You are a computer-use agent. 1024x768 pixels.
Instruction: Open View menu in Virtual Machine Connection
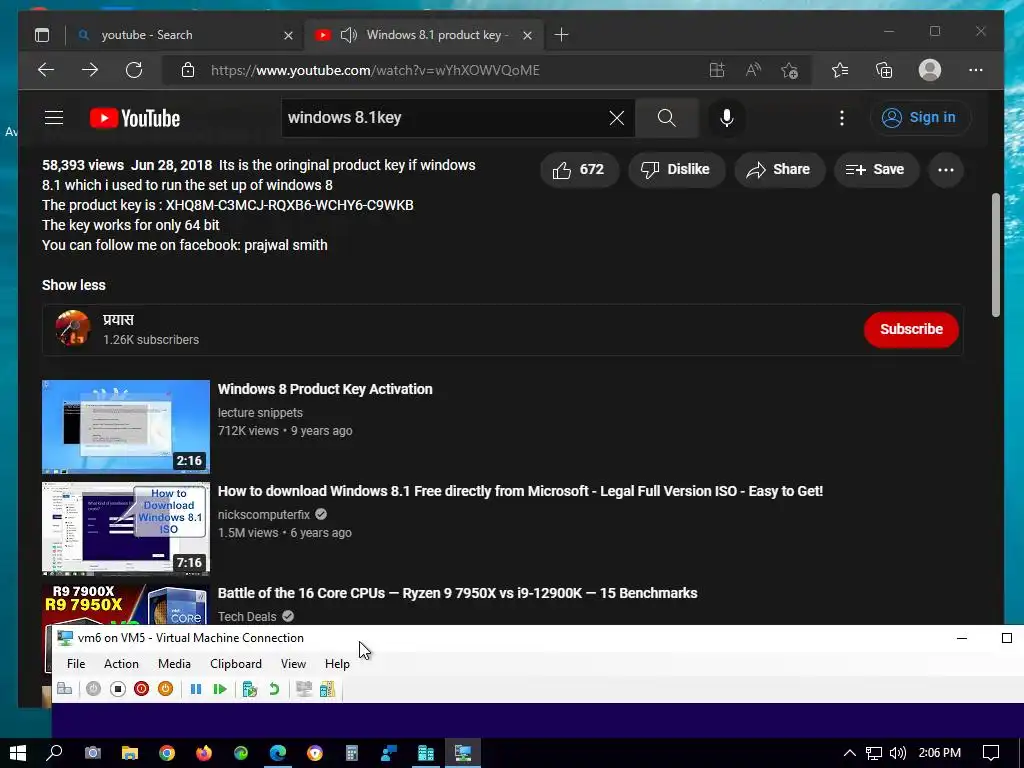pos(293,664)
